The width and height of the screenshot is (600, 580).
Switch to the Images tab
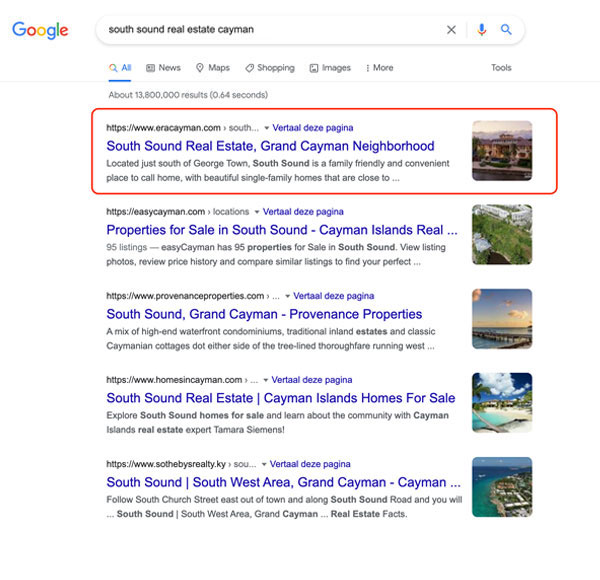330,68
